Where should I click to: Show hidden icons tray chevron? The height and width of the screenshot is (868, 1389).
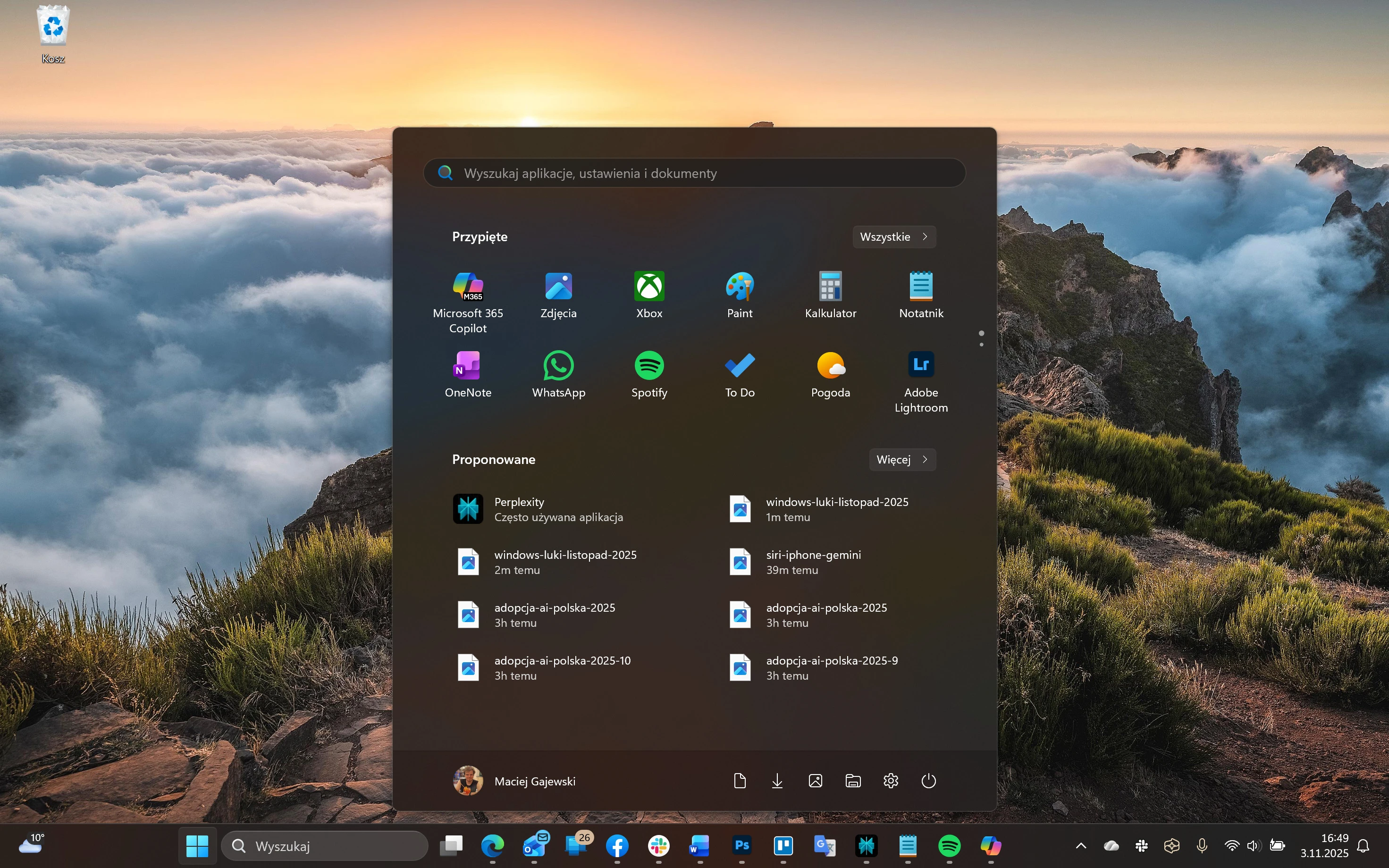pyautogui.click(x=1080, y=846)
